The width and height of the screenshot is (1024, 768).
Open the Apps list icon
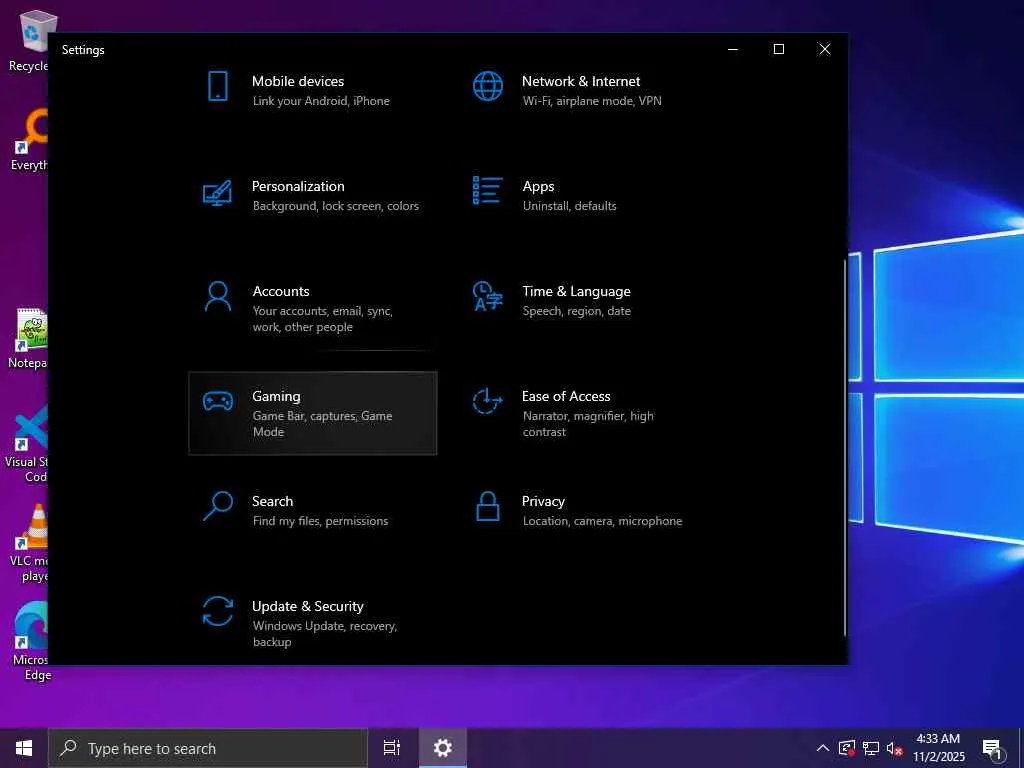point(487,191)
